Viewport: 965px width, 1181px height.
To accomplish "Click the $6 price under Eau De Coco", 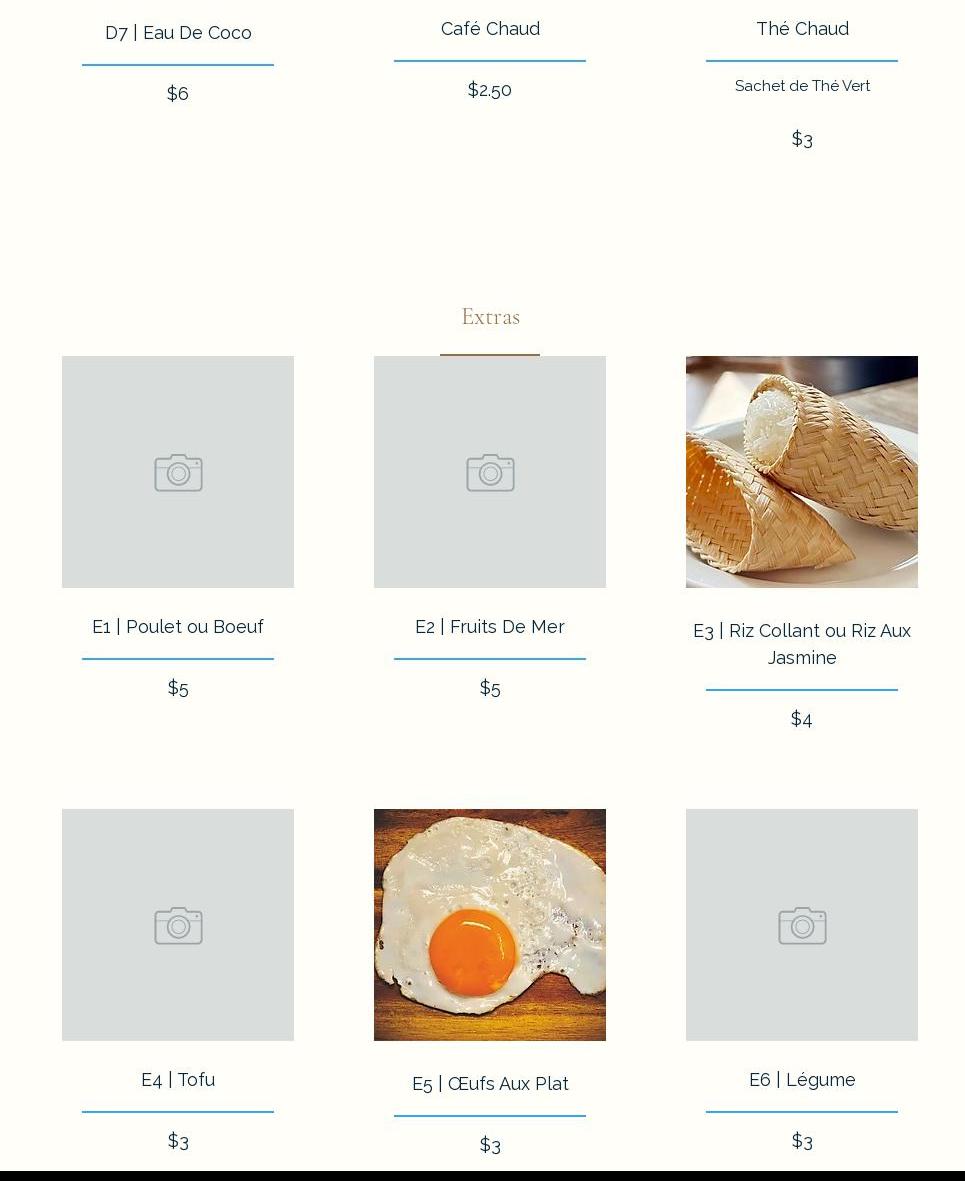I will click(178, 93).
